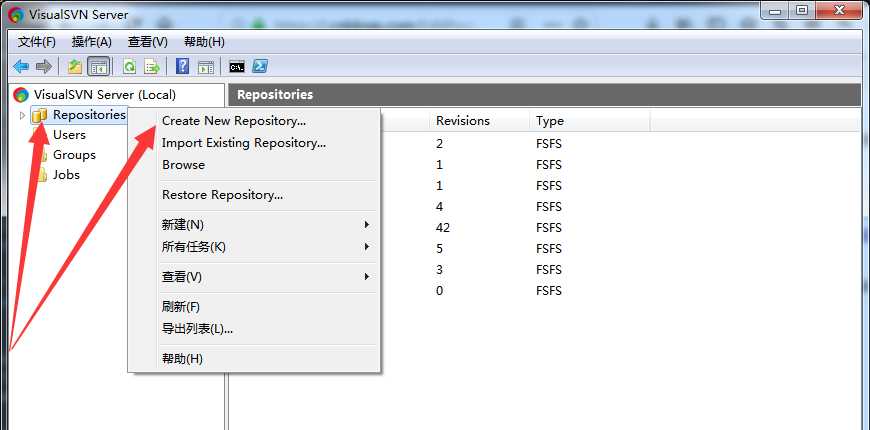Image resolution: width=870 pixels, height=430 pixels.
Task: Select VisualSVN Server (Local) root node
Action: (x=105, y=95)
